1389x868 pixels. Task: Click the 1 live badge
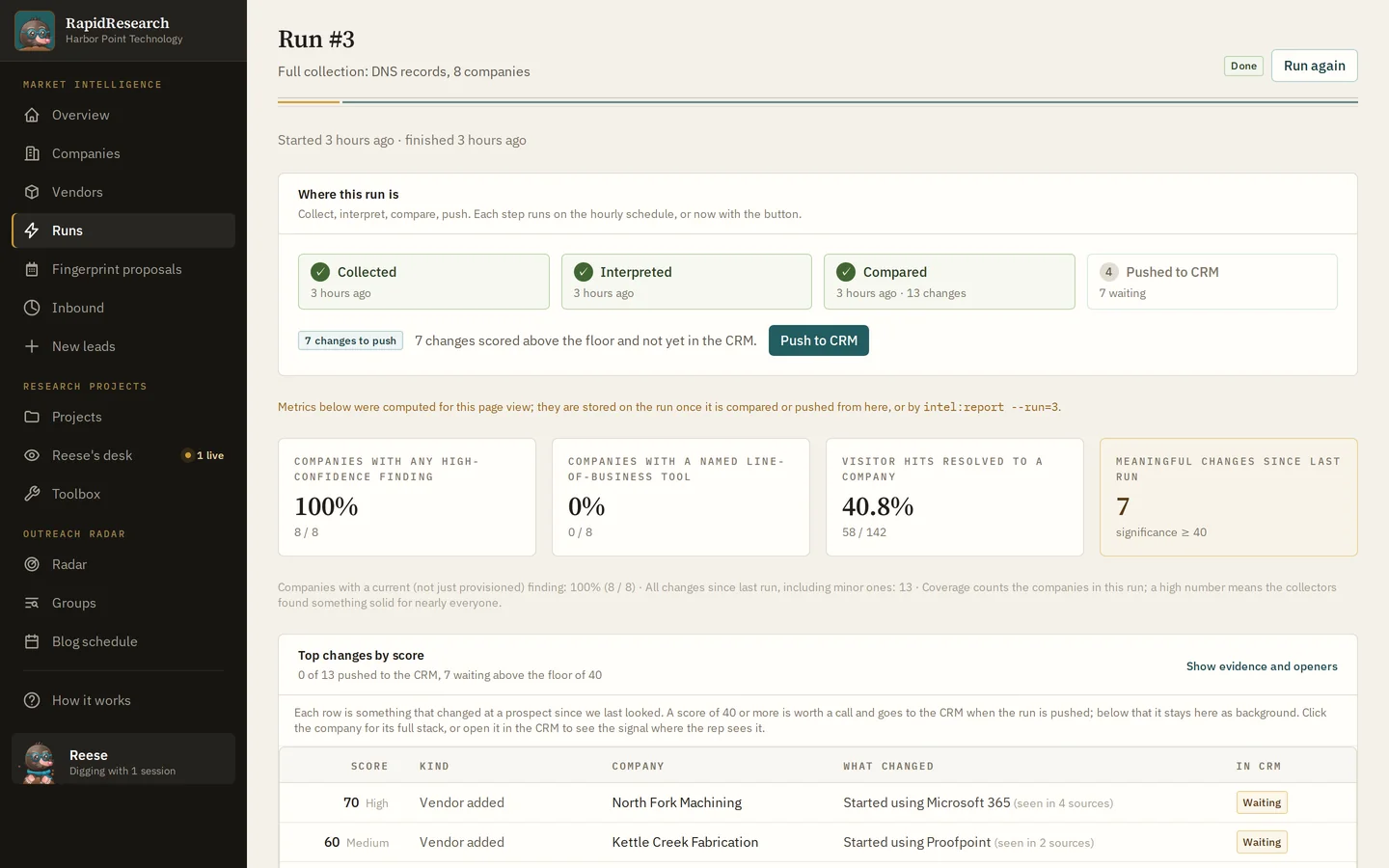pos(204,455)
